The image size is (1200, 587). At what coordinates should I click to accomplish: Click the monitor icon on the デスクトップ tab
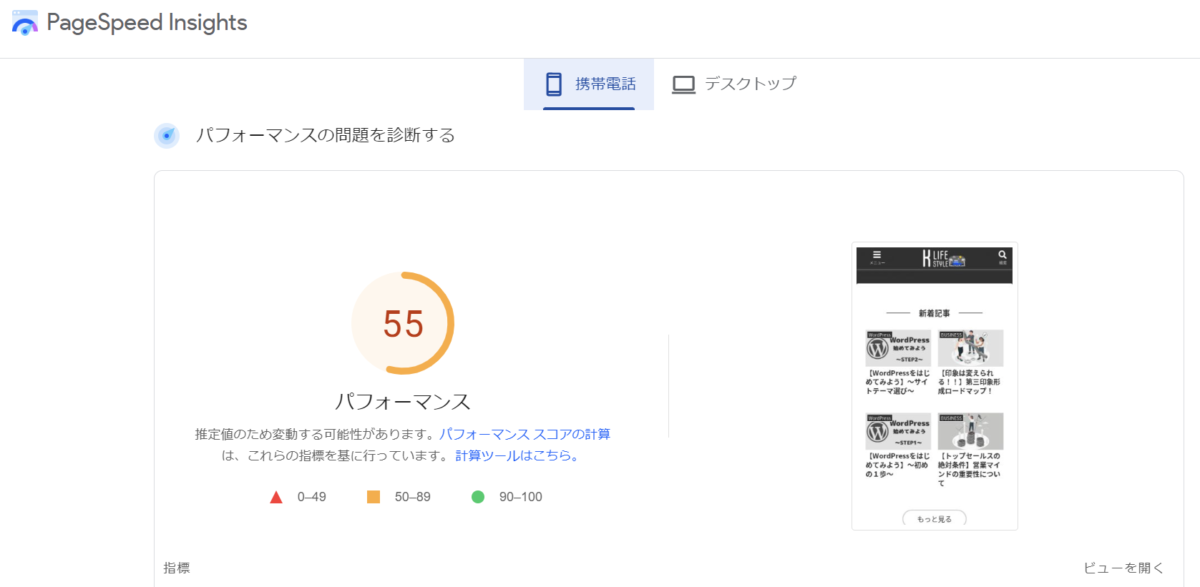pyautogui.click(x=684, y=84)
